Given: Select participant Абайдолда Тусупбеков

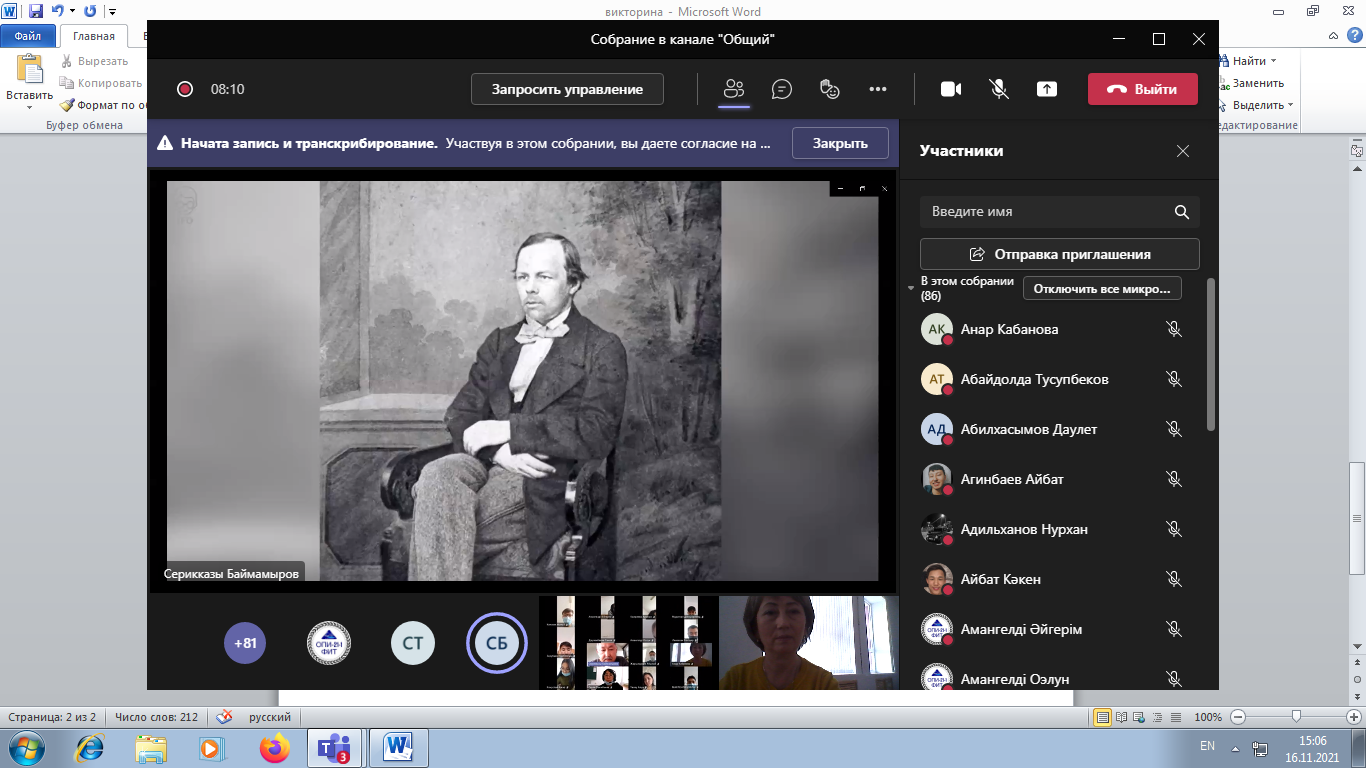Looking at the screenshot, I should (x=1052, y=379).
